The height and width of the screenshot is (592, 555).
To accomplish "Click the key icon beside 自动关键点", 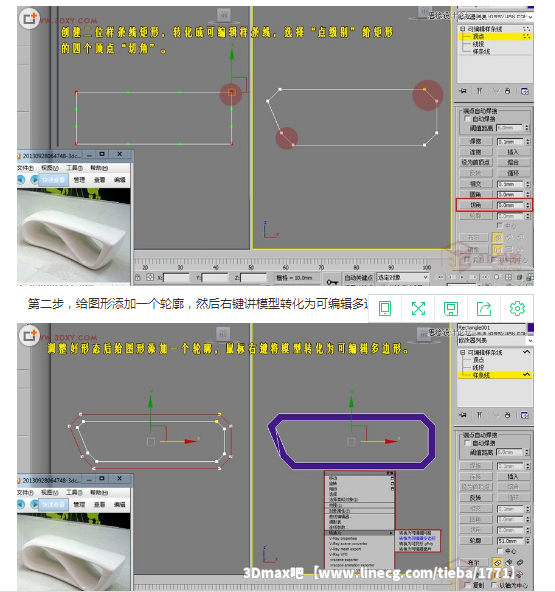I will coord(332,282).
